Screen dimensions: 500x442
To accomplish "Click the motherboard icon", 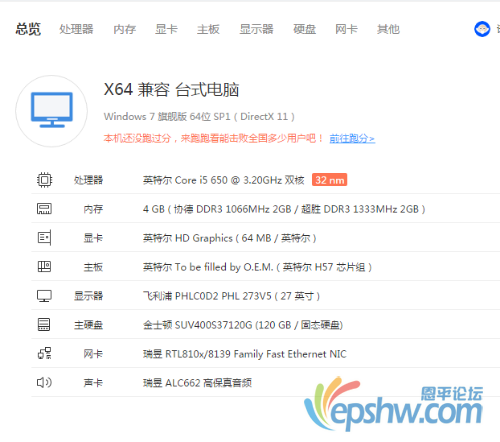I will coord(44,267).
